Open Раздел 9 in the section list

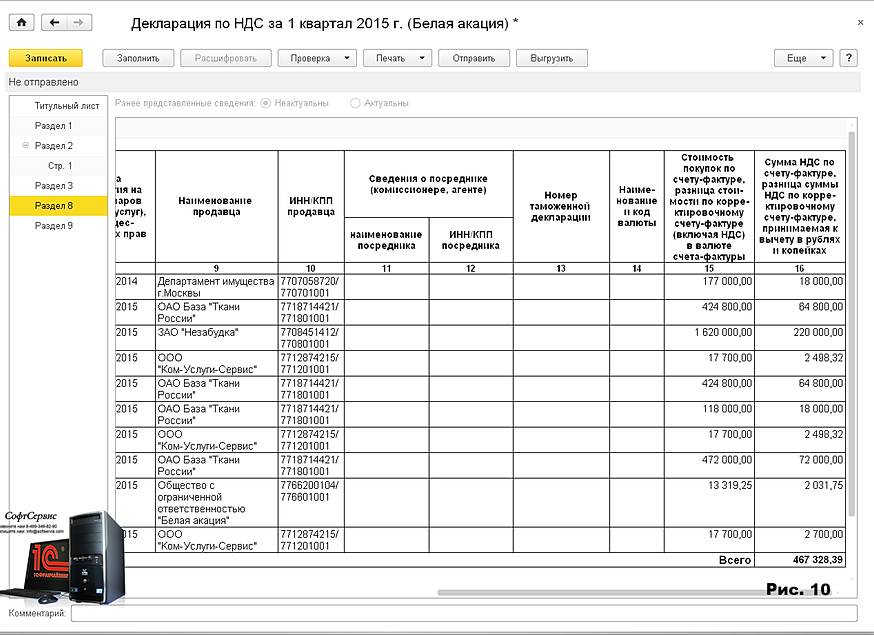tap(59, 226)
